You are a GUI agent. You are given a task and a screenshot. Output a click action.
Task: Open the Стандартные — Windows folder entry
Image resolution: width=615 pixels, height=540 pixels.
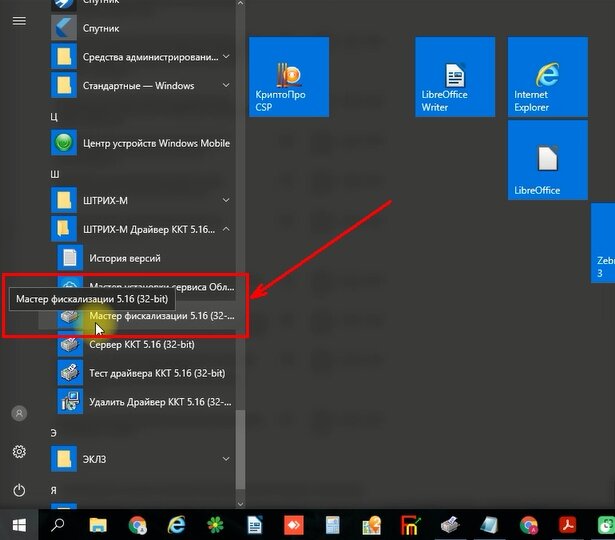[143, 85]
